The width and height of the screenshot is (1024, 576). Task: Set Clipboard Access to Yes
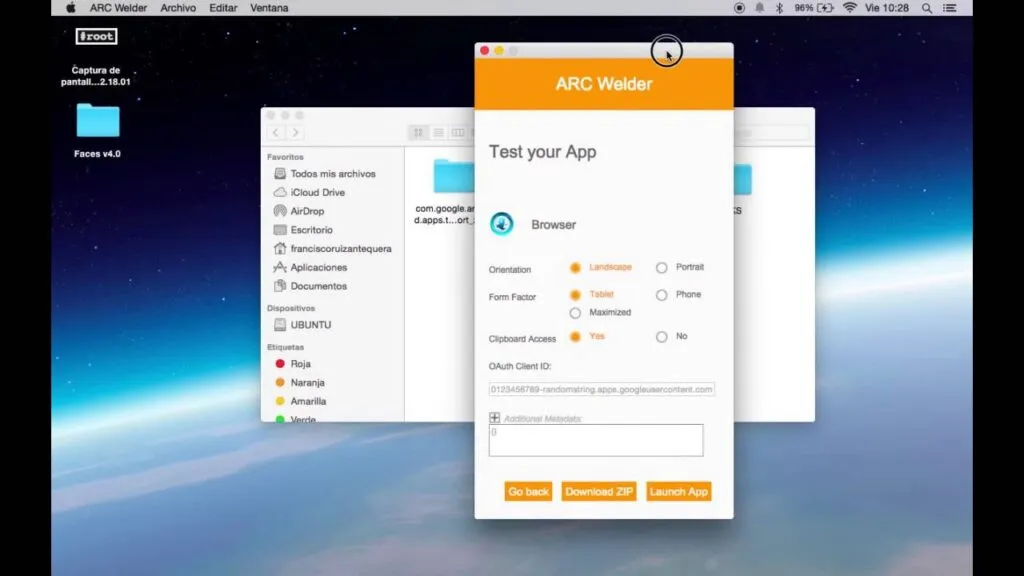[x=575, y=337]
